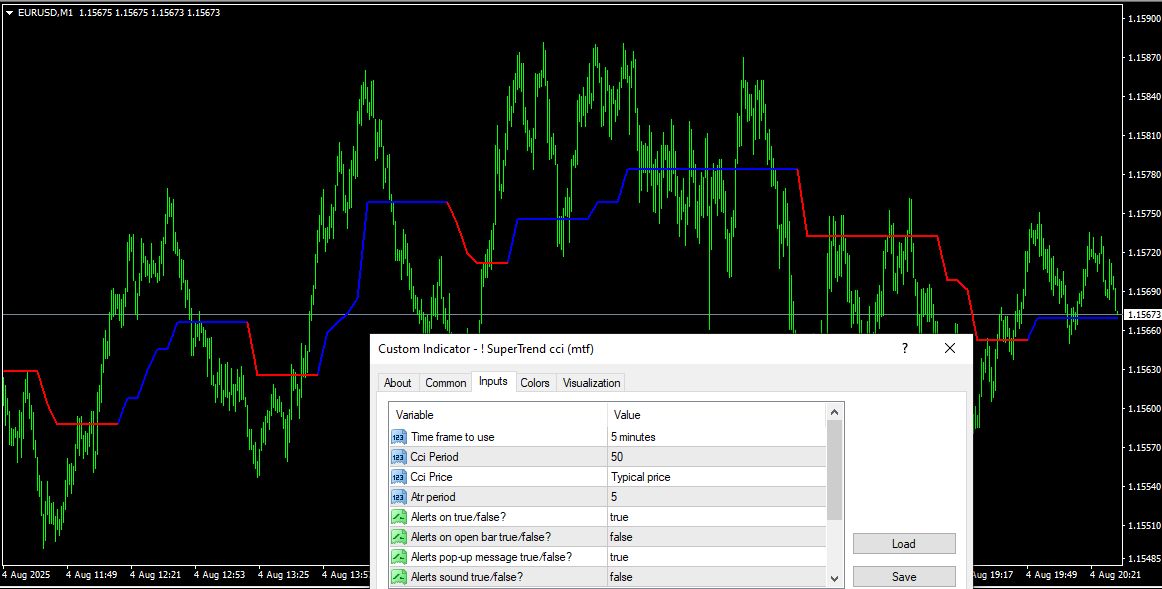Open the '5 minutes' time frame value
Viewport: 1162px width, 589px height.
coord(633,437)
